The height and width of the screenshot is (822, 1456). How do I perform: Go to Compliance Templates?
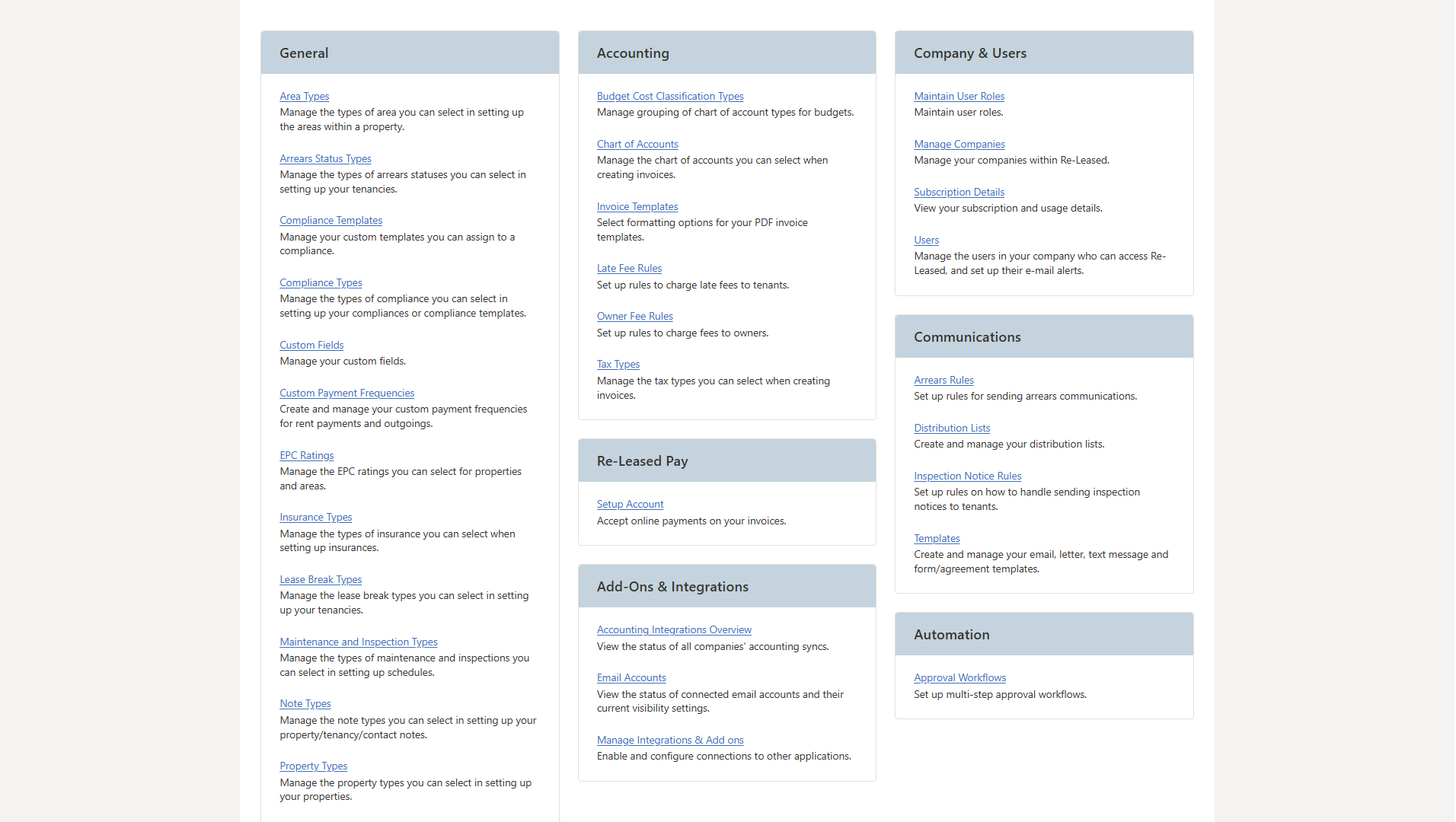pos(330,220)
